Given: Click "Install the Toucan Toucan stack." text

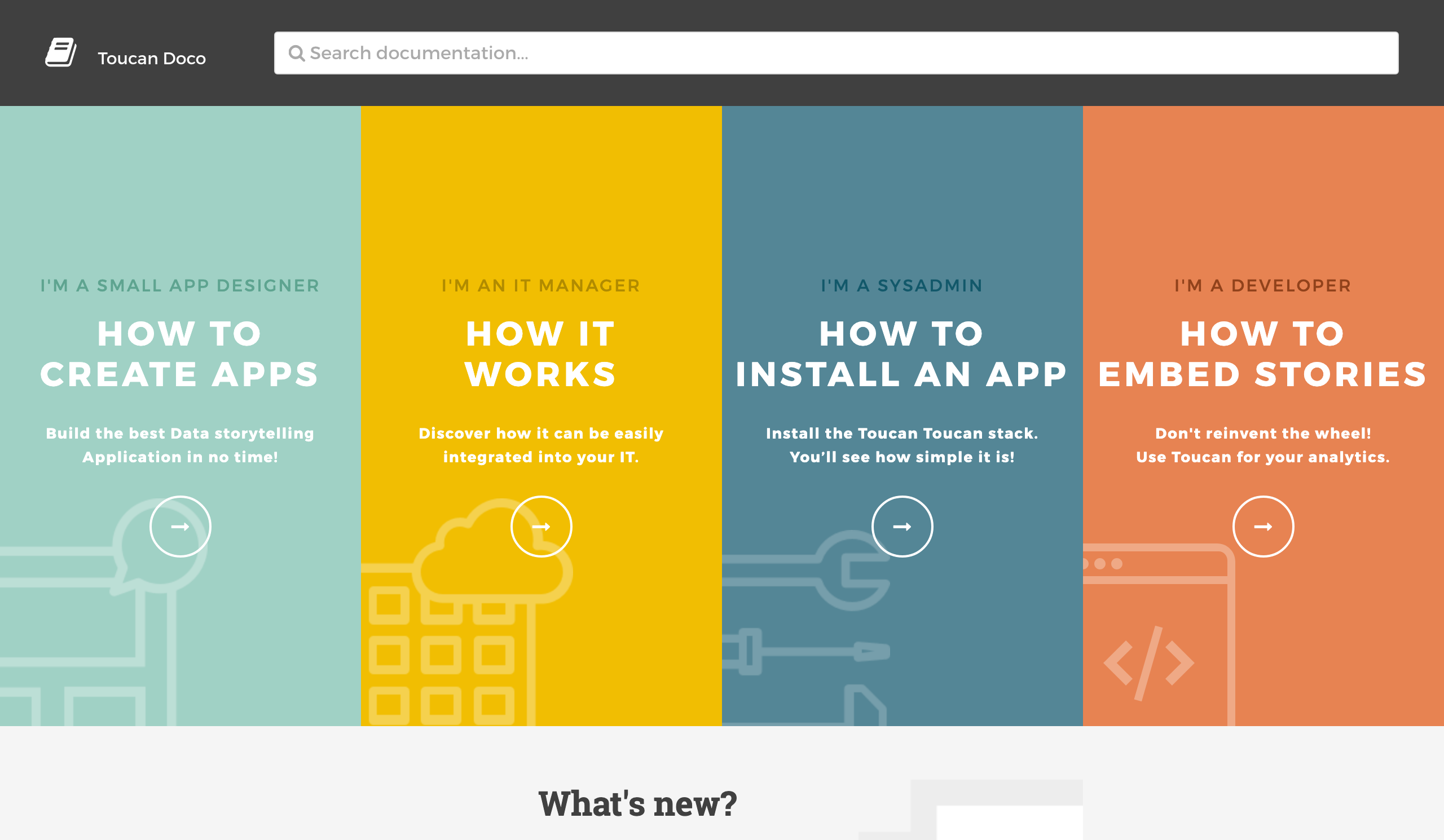Looking at the screenshot, I should click(x=902, y=434).
